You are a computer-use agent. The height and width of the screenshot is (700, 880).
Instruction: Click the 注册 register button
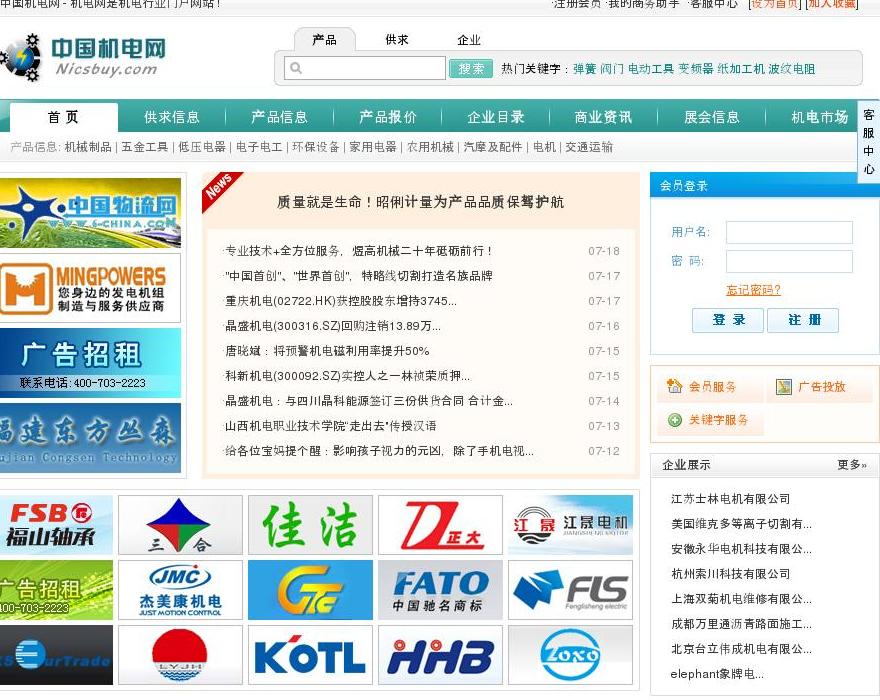click(x=803, y=320)
